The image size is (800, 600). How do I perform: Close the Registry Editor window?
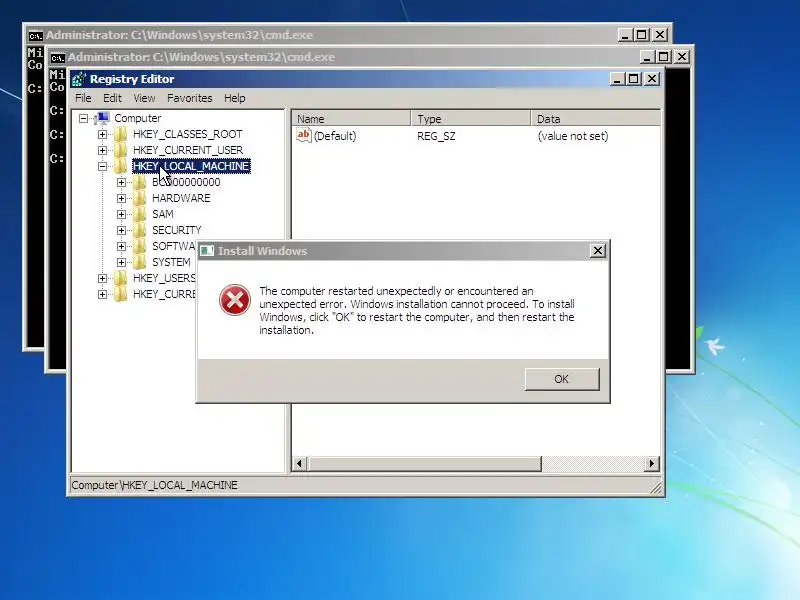click(652, 79)
